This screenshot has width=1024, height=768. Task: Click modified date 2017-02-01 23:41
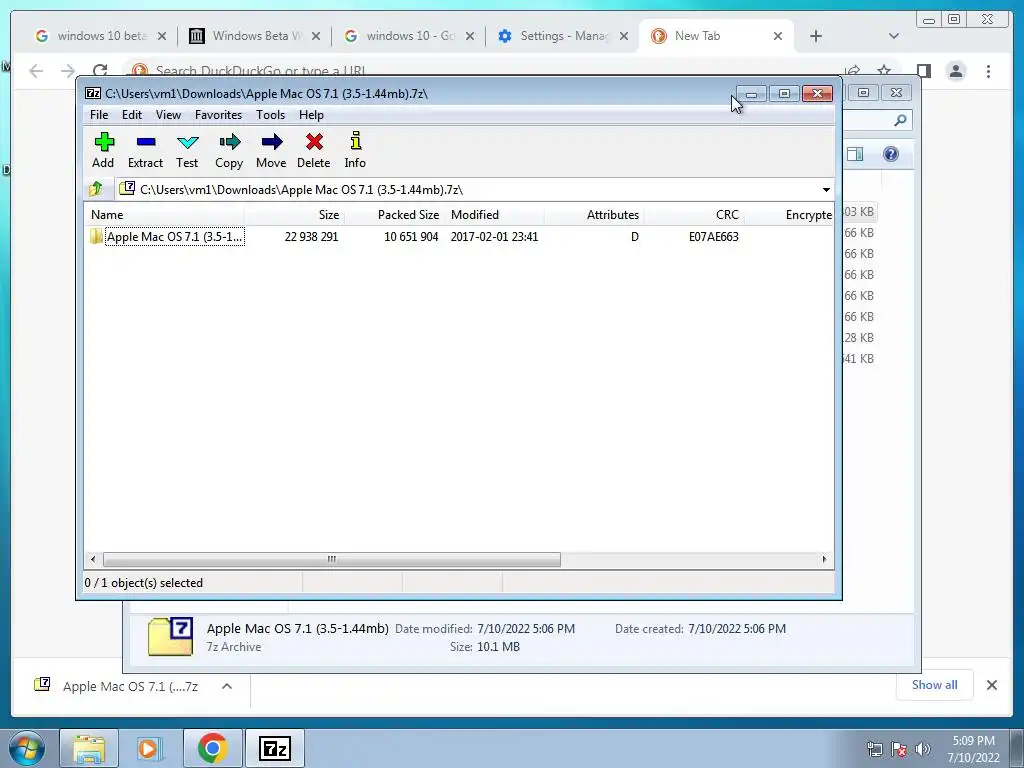[x=494, y=236]
